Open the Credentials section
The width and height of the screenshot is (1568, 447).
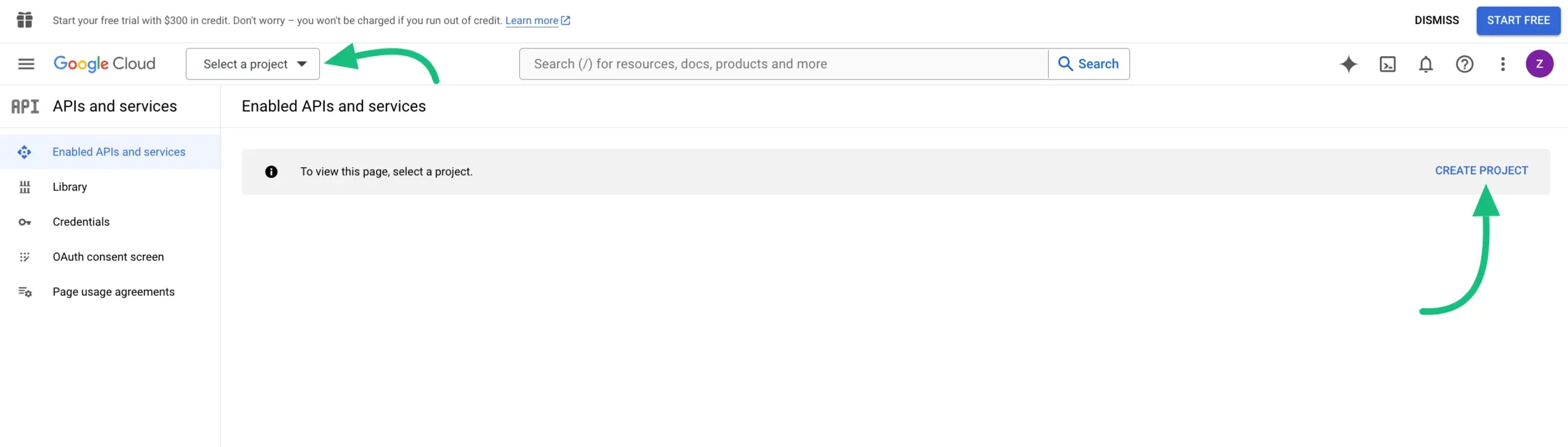[x=81, y=222]
